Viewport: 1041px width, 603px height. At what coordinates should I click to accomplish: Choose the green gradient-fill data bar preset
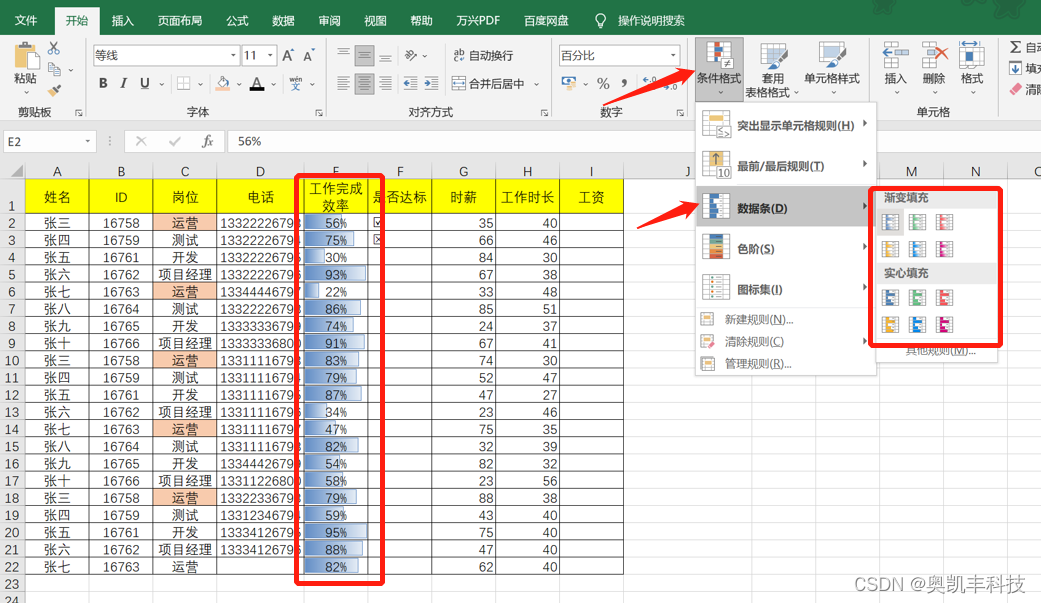point(918,222)
